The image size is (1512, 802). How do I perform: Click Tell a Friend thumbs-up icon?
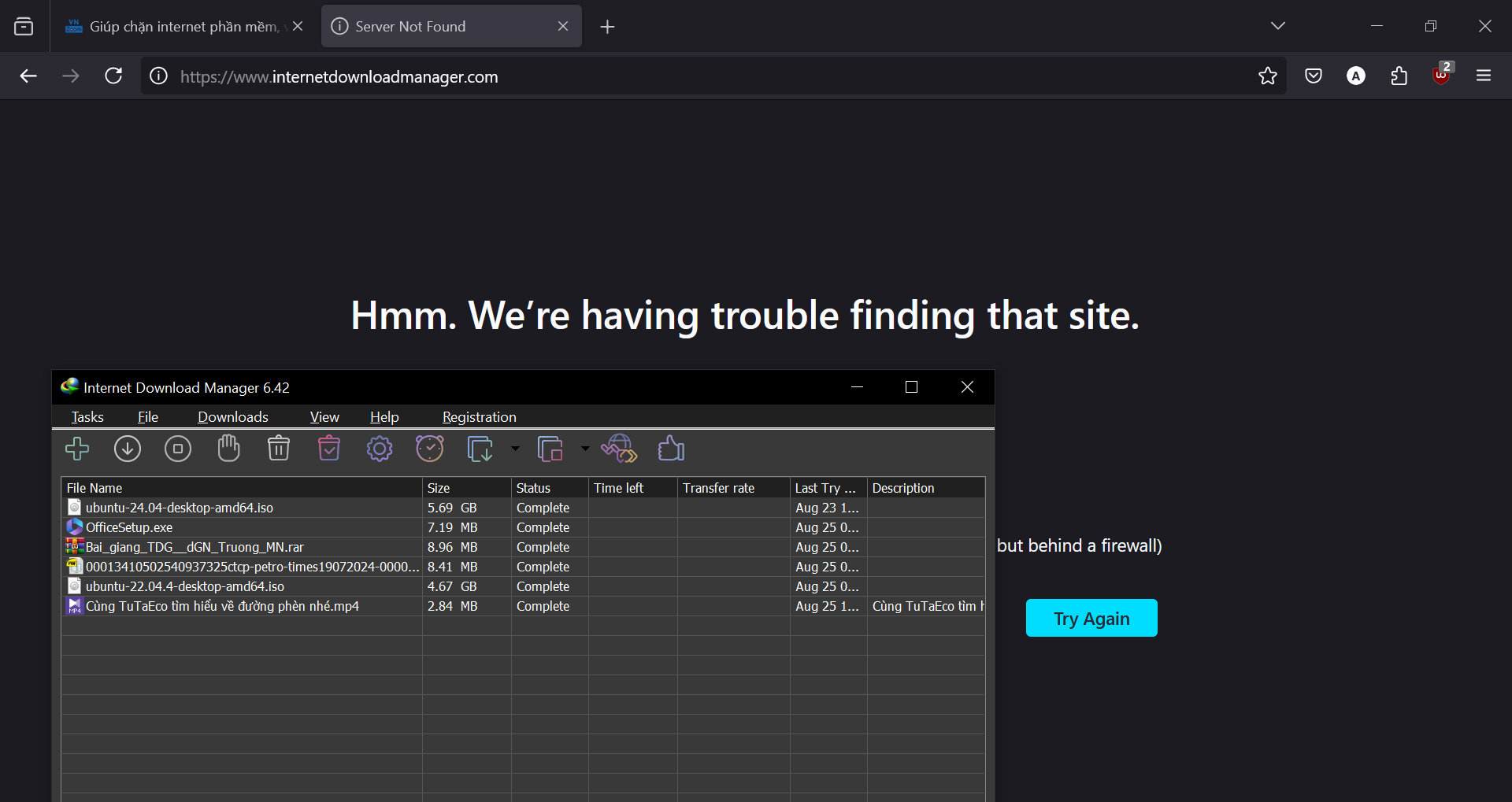pos(671,449)
